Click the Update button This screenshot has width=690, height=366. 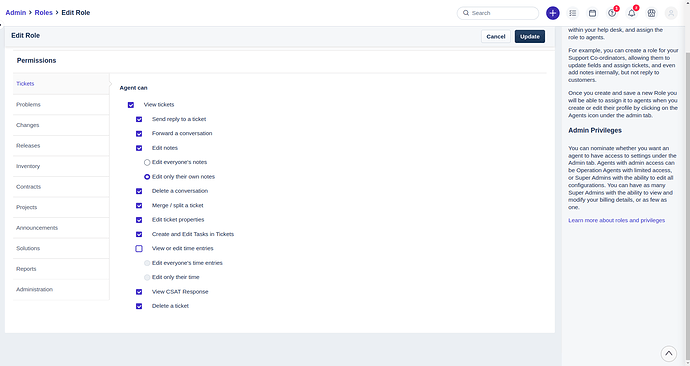pos(530,37)
